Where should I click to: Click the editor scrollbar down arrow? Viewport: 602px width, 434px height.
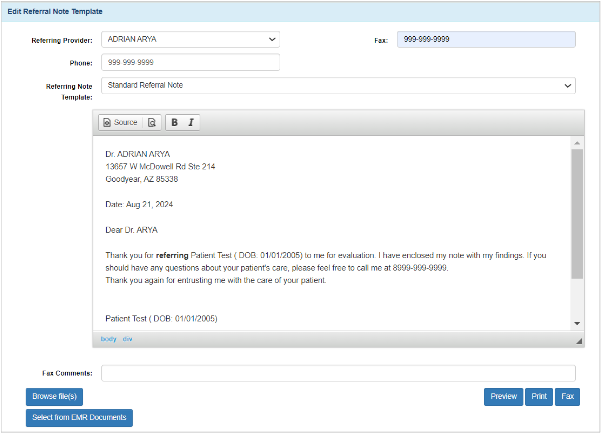tap(577, 324)
